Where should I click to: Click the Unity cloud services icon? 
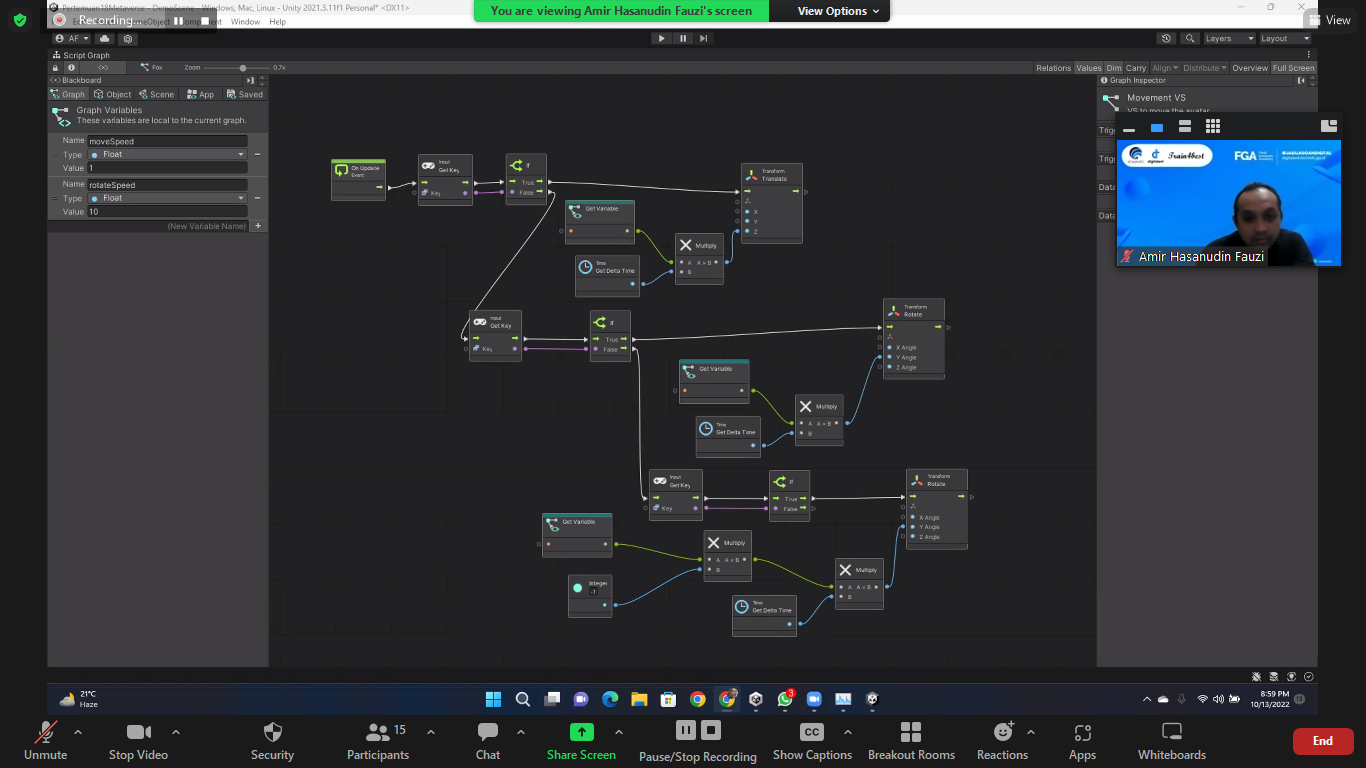point(105,39)
